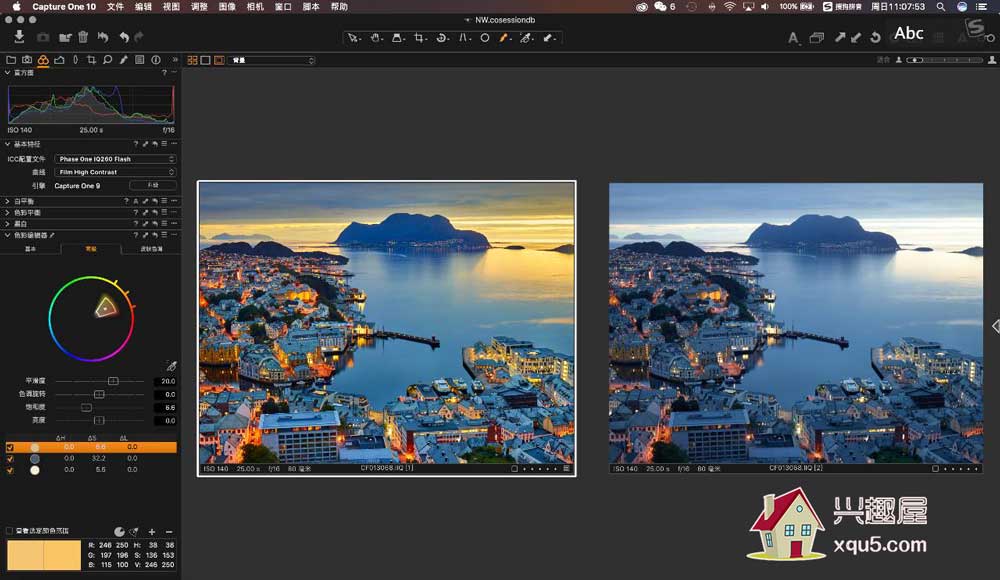Viewport: 1000px width, 580px height.
Task: Open the ICC profile Phase One IQ260 dropdown
Action: (115, 159)
